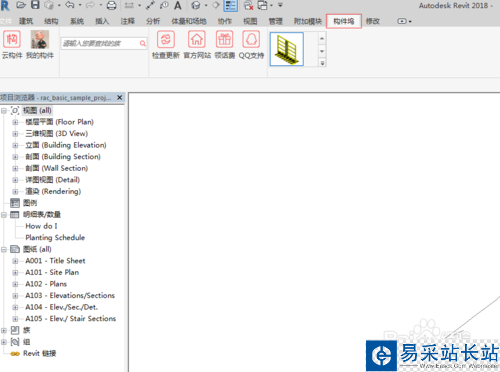Switch to the 构件坞 ribbon tab
This screenshot has width=500, height=372.
(344, 21)
